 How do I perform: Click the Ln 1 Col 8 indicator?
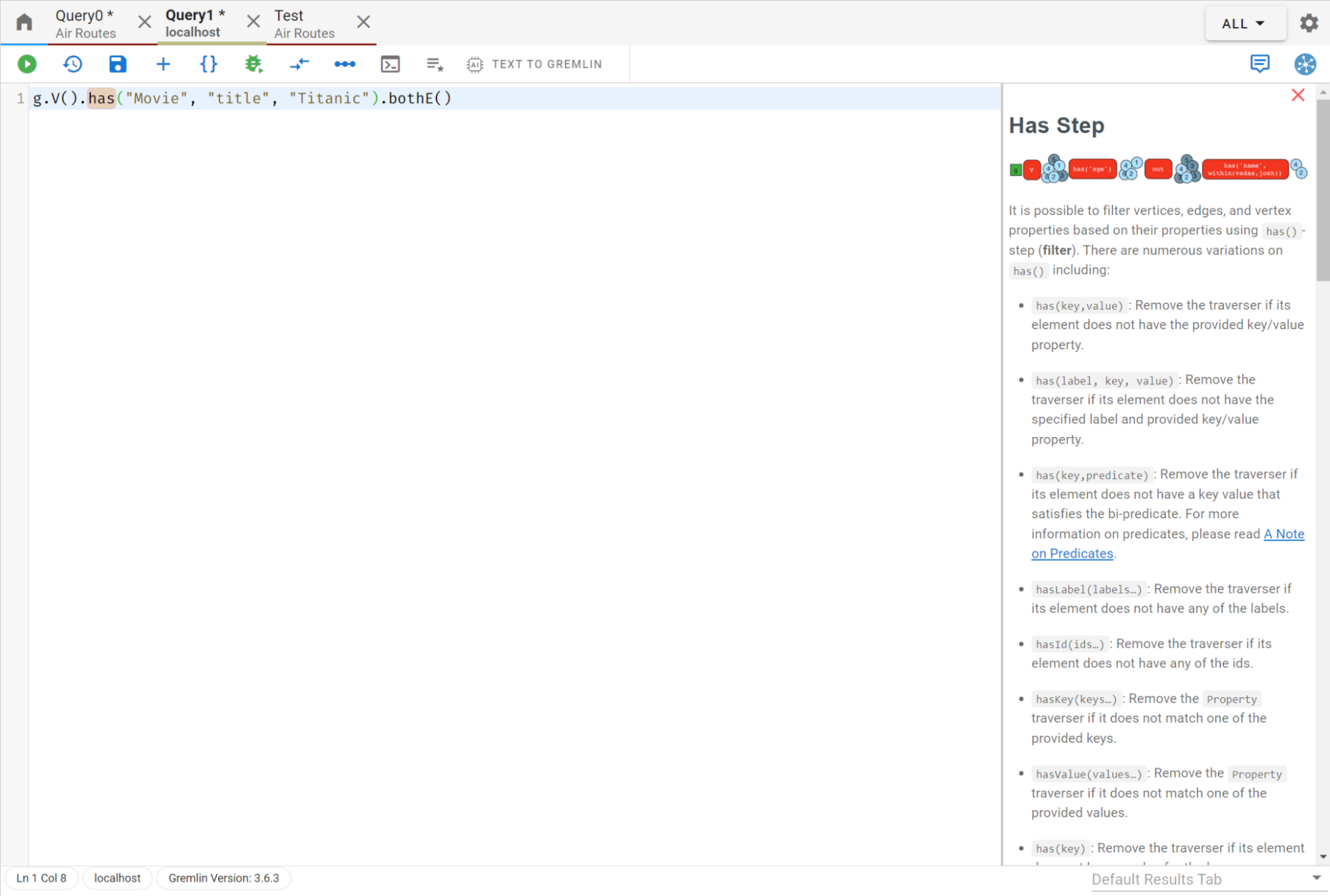click(x=41, y=878)
